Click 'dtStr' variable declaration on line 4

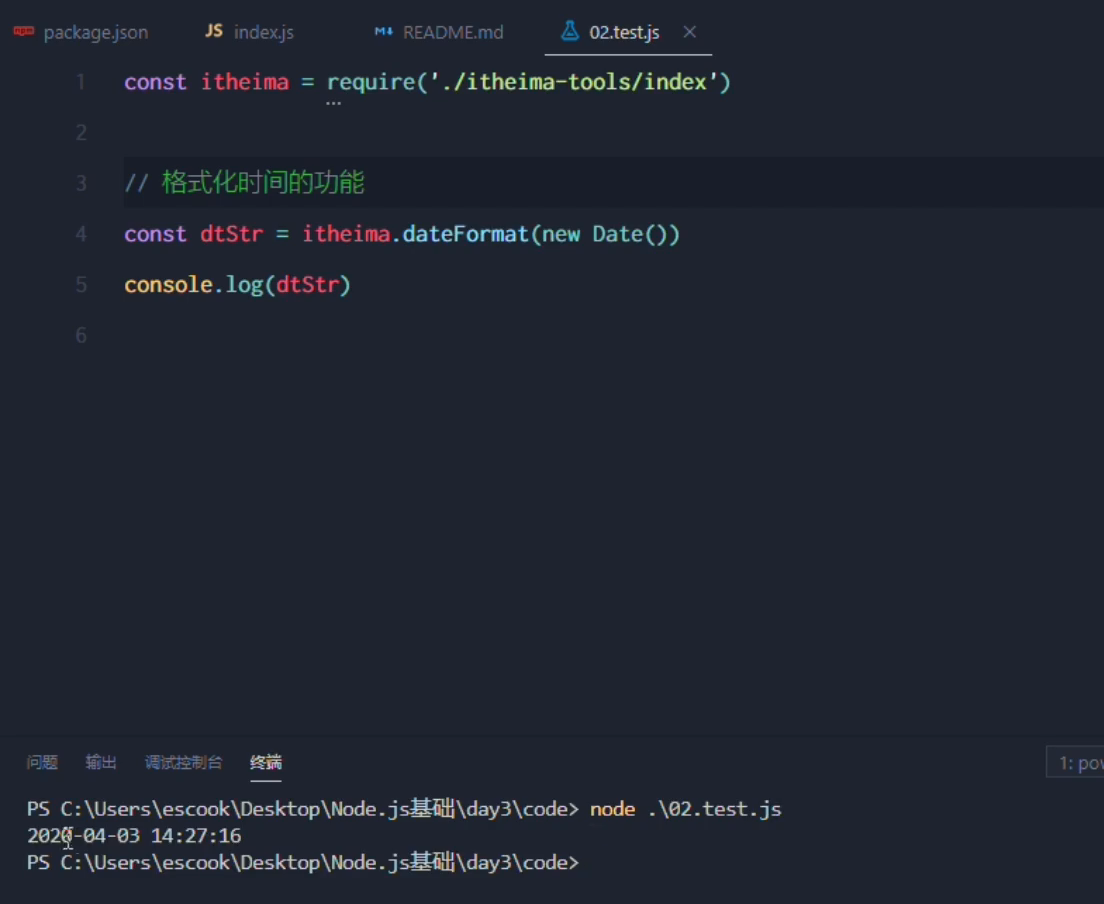click(x=232, y=234)
